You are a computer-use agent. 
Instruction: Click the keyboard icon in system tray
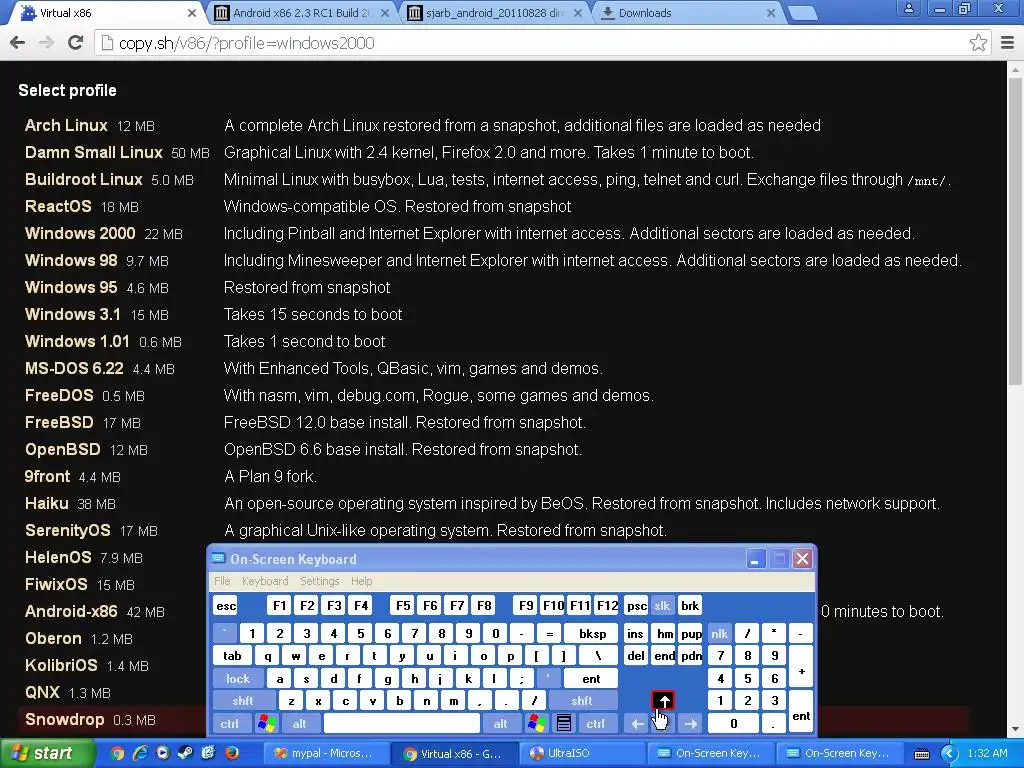coord(921,754)
